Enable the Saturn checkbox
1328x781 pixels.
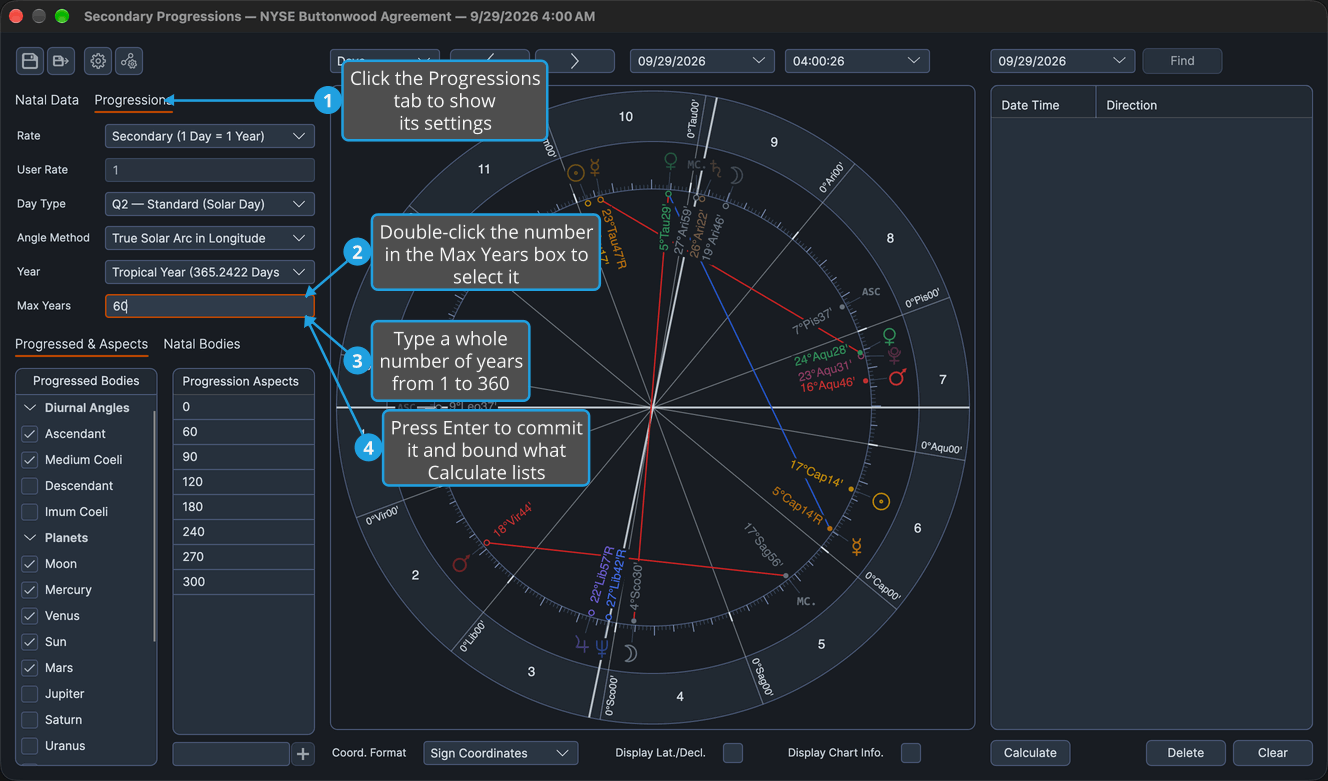tap(30, 720)
